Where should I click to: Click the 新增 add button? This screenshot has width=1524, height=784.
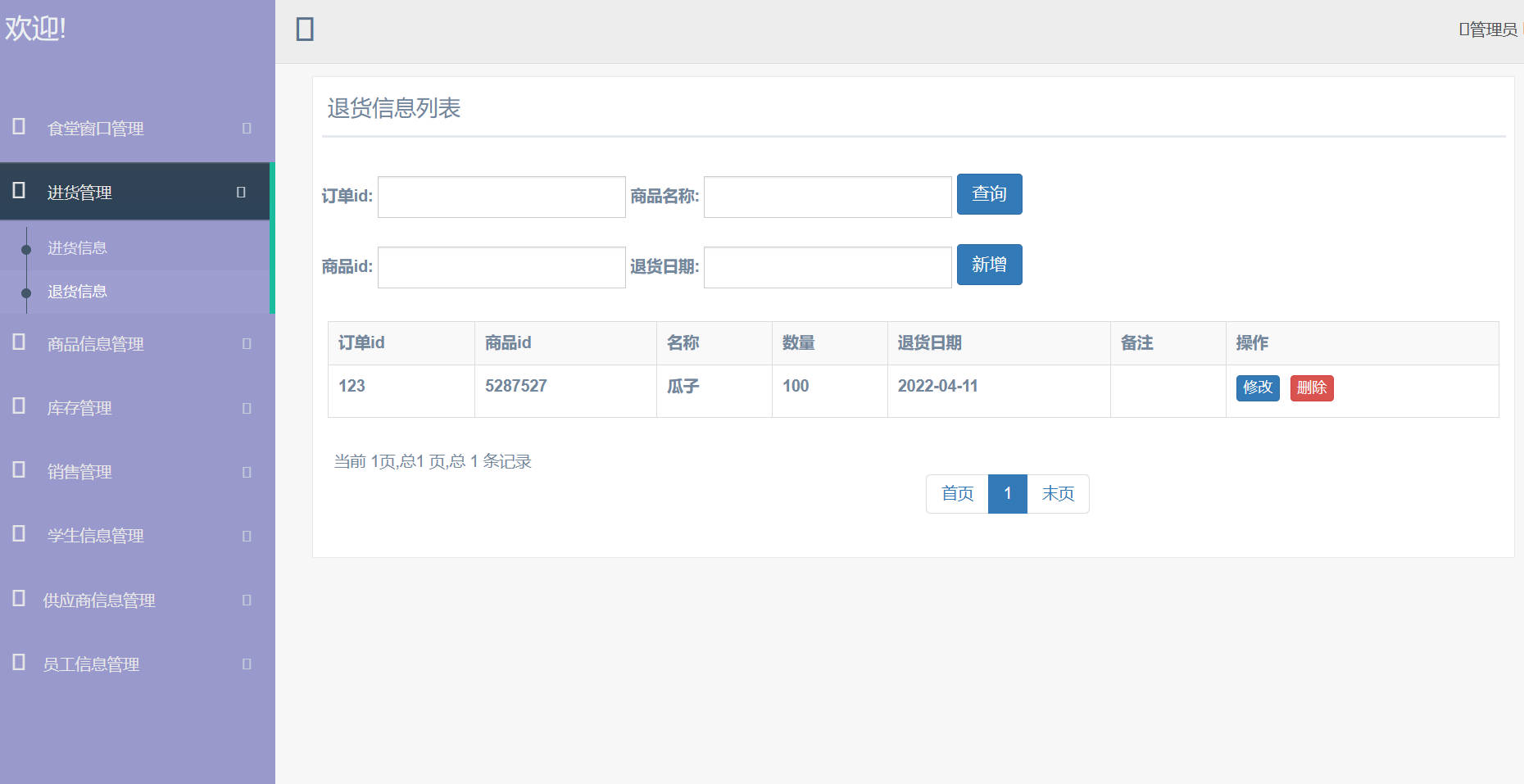click(x=989, y=265)
